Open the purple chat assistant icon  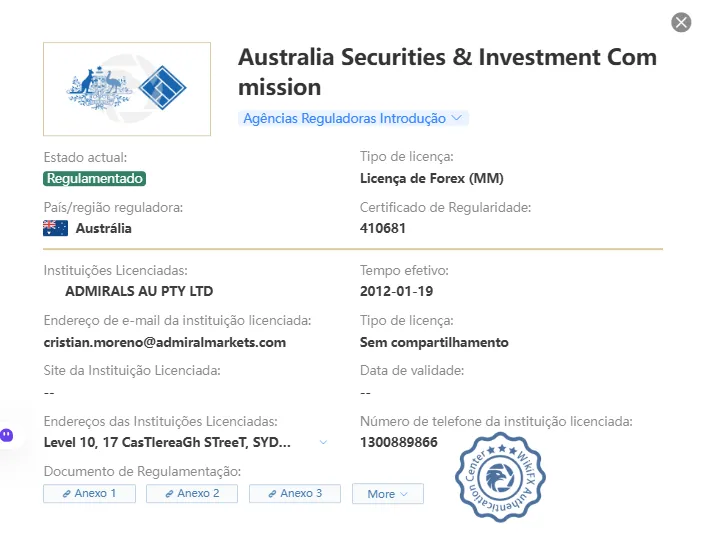7,435
